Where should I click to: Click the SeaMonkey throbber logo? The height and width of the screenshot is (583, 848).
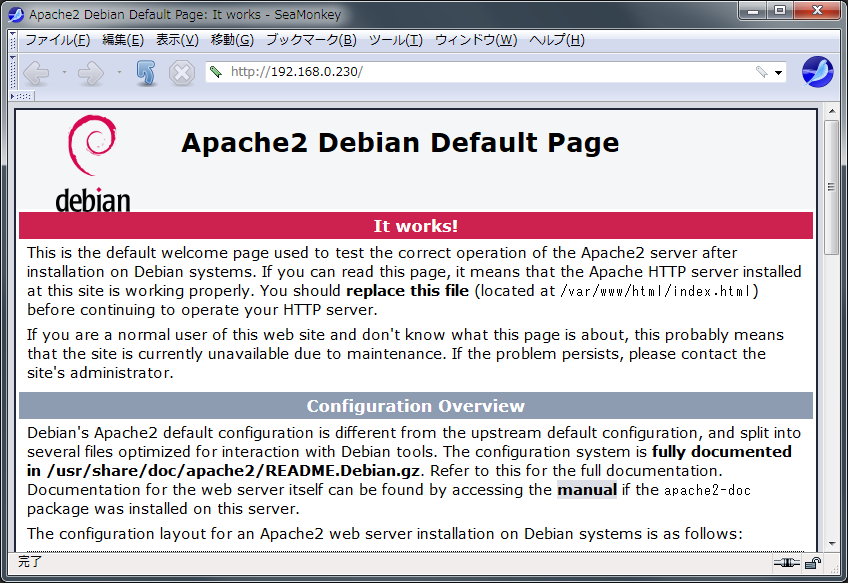point(817,72)
